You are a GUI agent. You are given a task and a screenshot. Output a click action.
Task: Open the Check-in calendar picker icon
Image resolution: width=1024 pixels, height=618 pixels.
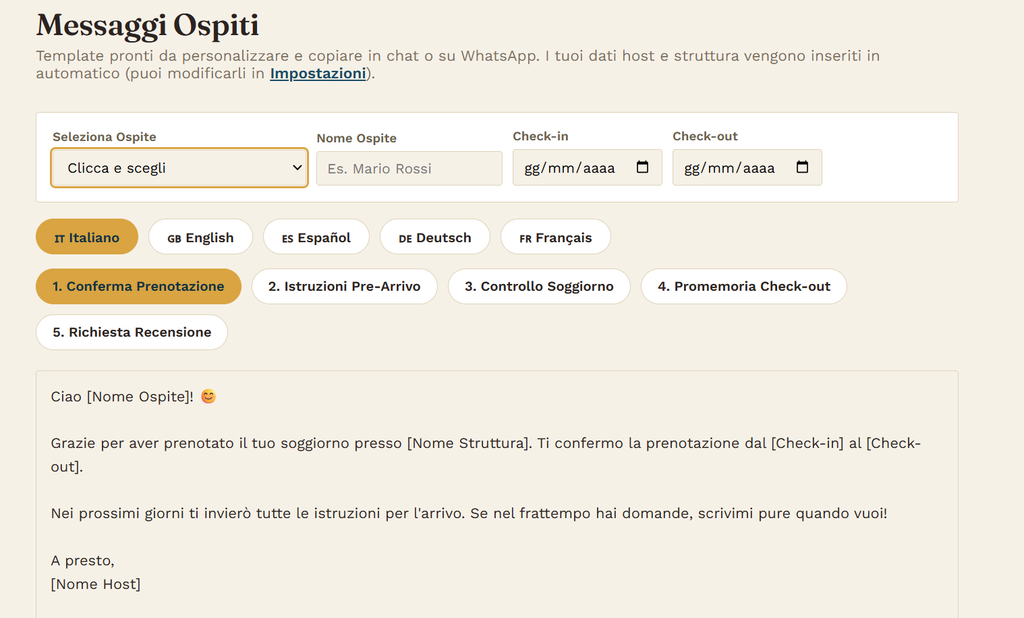643,167
